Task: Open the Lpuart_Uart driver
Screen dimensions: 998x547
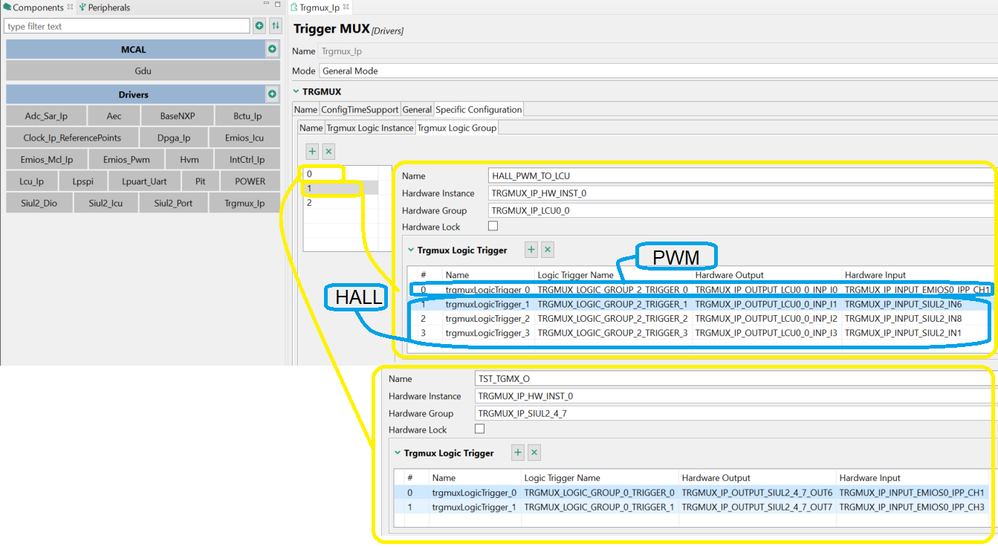Action: pos(144,181)
